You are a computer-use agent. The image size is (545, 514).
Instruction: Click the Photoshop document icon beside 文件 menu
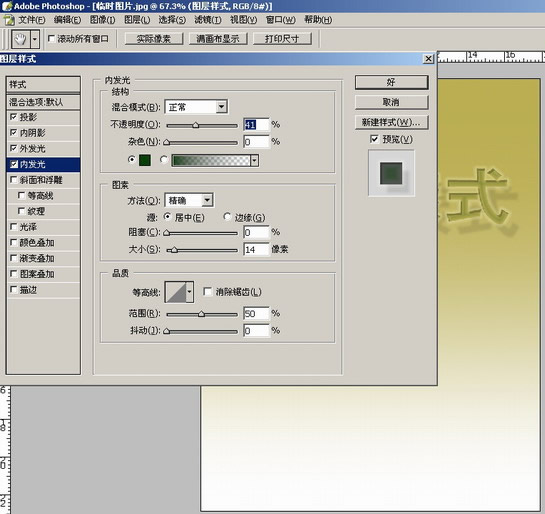coord(9,20)
